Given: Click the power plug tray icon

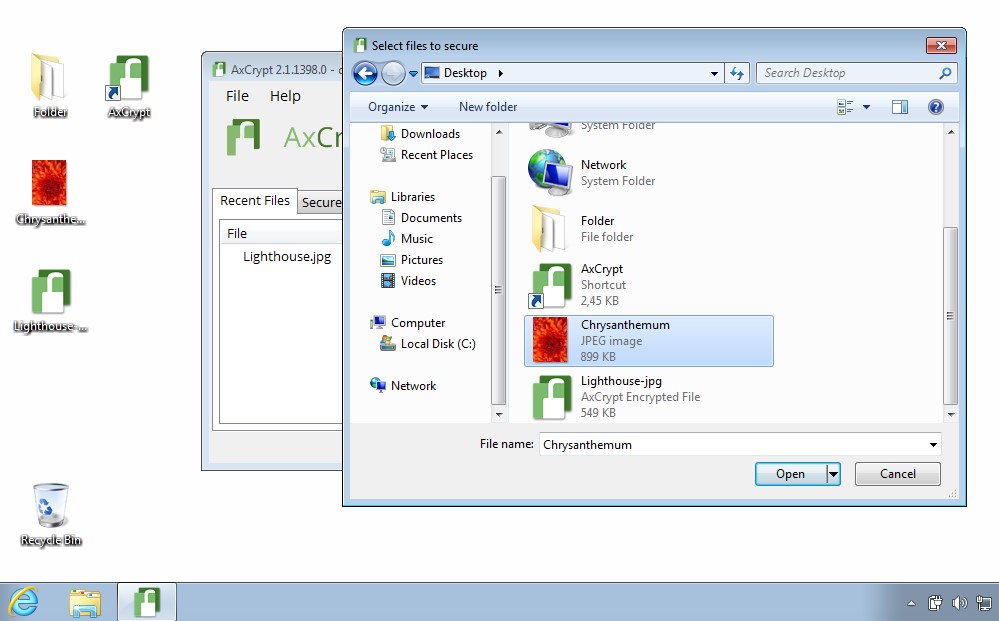Looking at the screenshot, I should pos(935,603).
